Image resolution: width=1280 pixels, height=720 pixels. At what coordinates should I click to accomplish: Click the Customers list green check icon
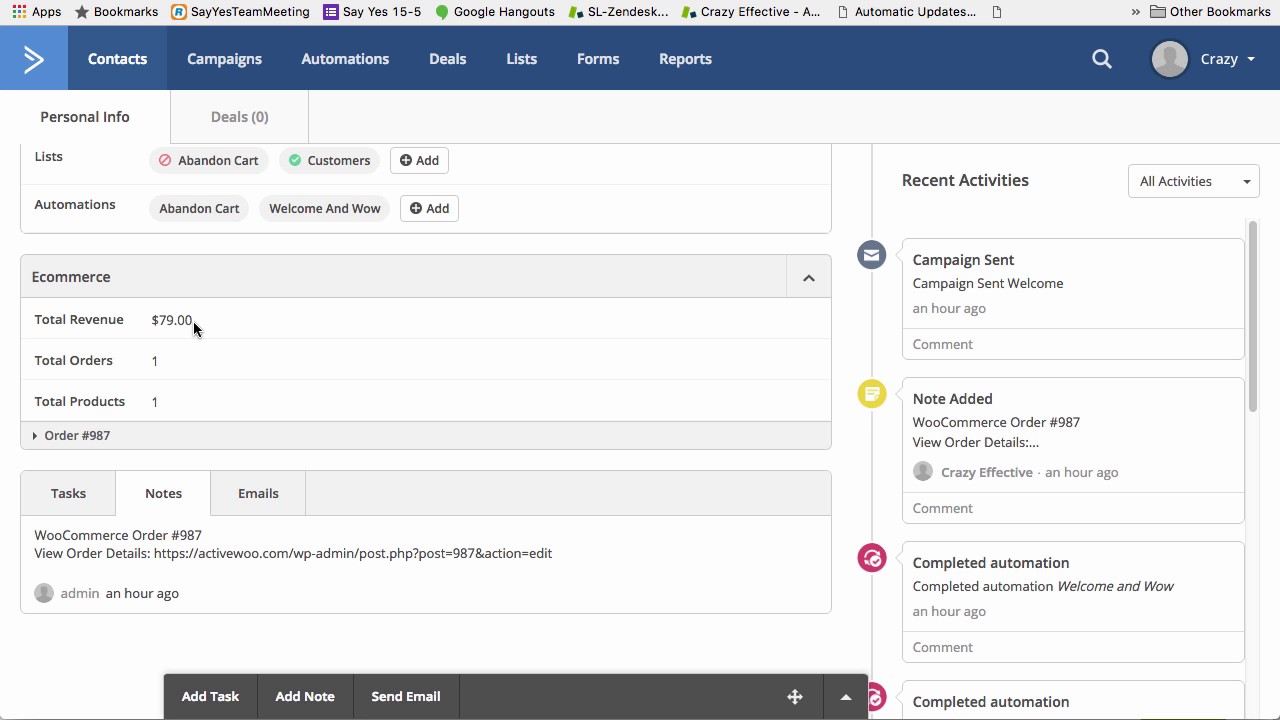click(x=295, y=160)
